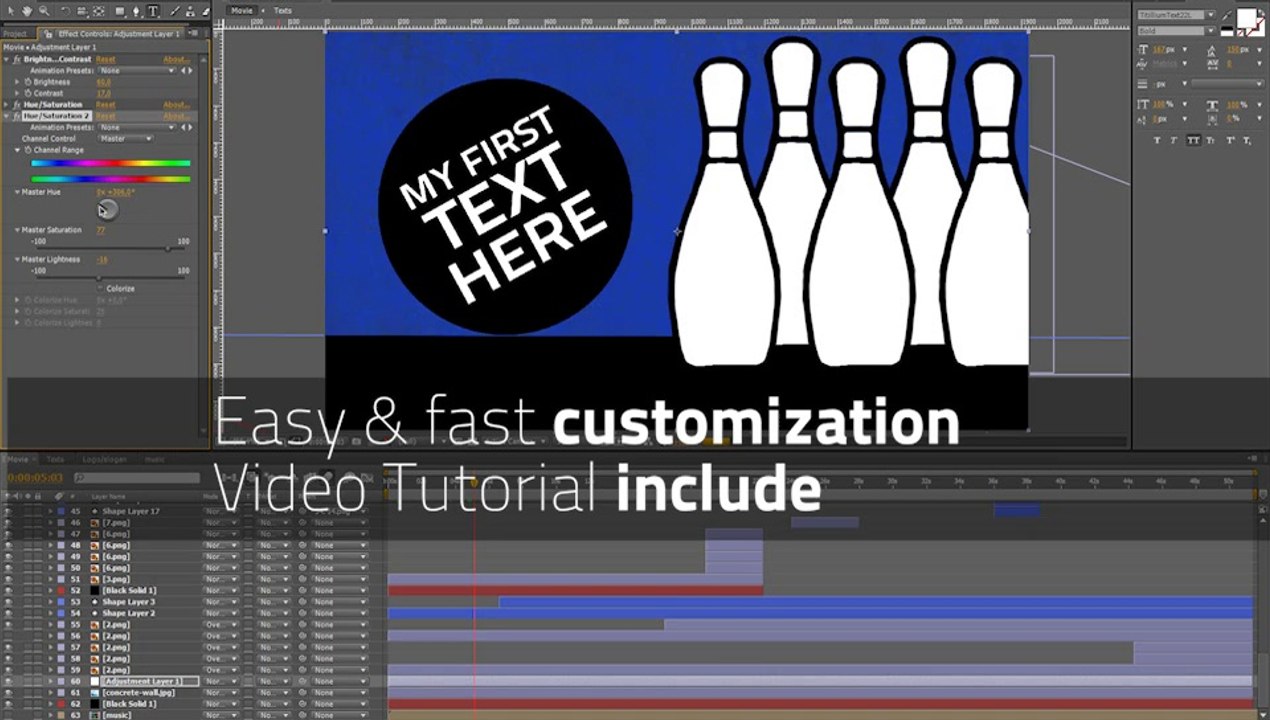1270x720 pixels.
Task: Open the Texts tab in composition viewer
Action: [283, 11]
